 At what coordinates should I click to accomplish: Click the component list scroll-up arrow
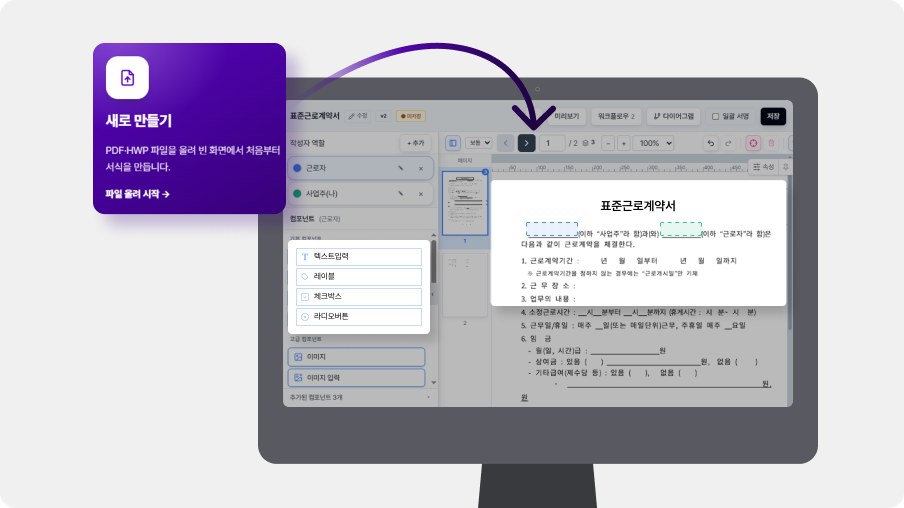[434, 235]
